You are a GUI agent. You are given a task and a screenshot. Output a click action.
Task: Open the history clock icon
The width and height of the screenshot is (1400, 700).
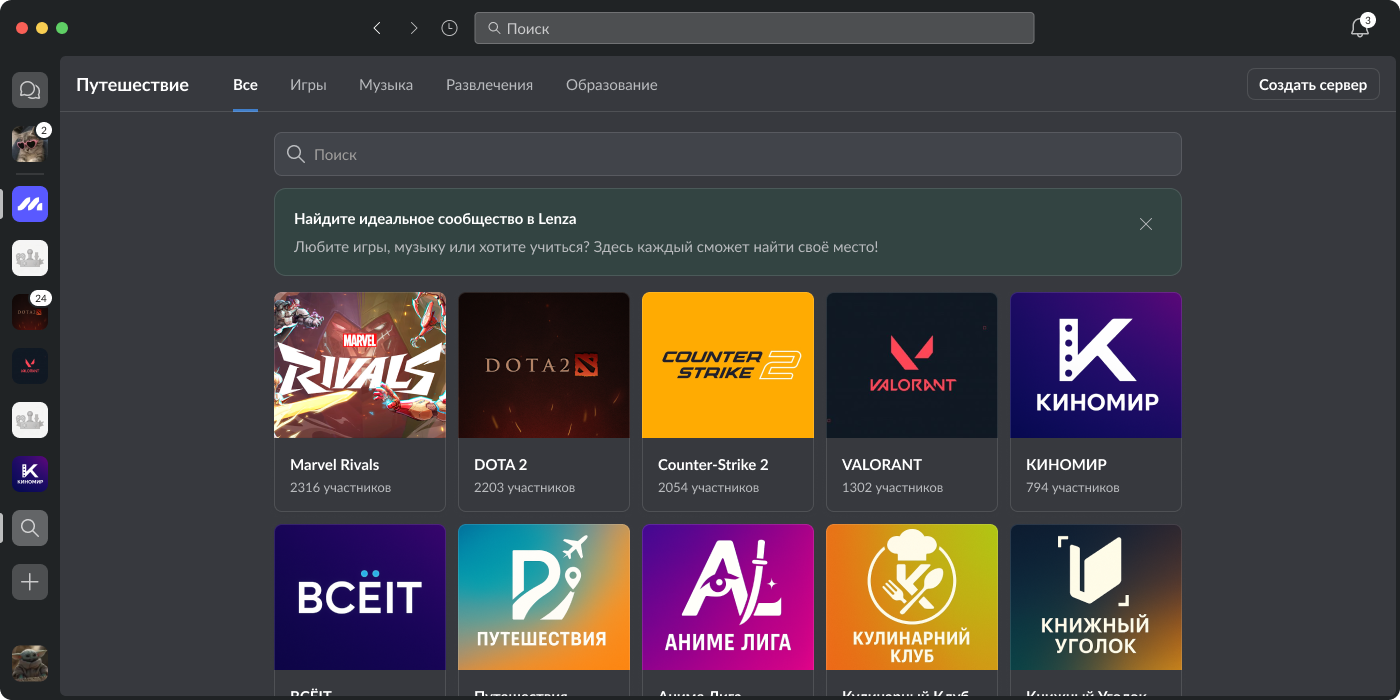[x=449, y=28]
